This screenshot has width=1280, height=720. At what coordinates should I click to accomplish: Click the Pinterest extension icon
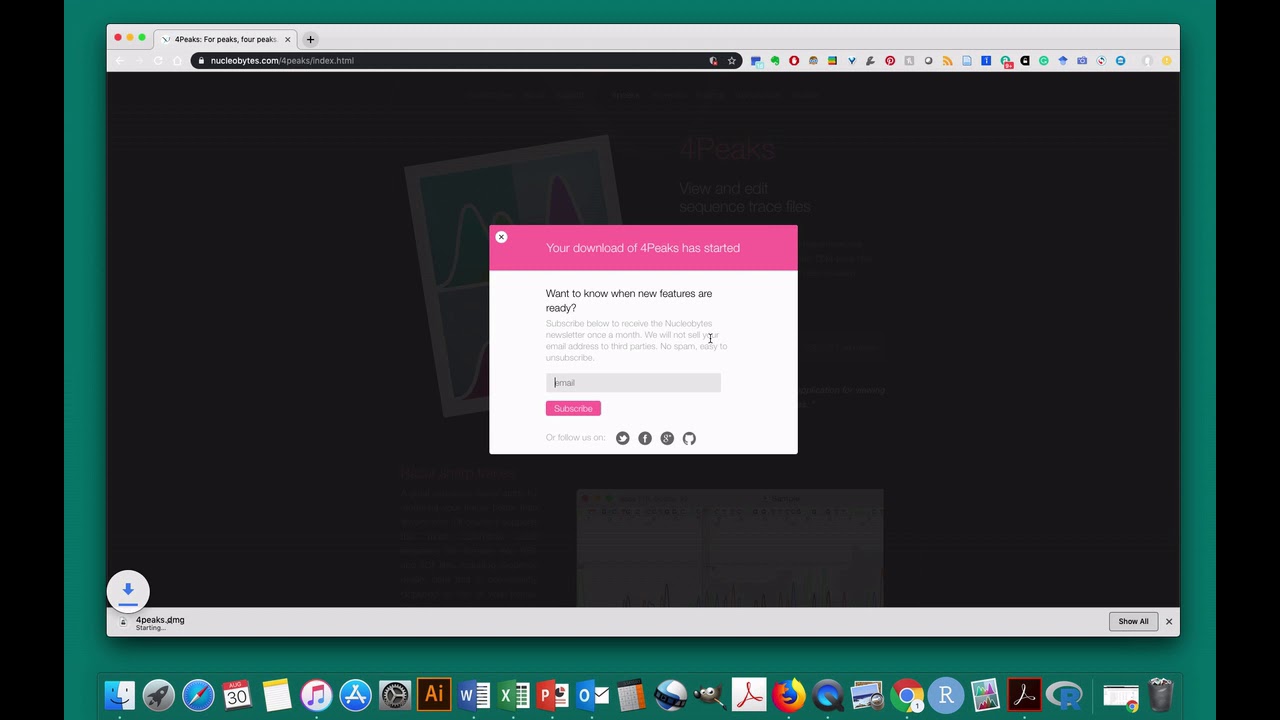pyautogui.click(x=890, y=61)
